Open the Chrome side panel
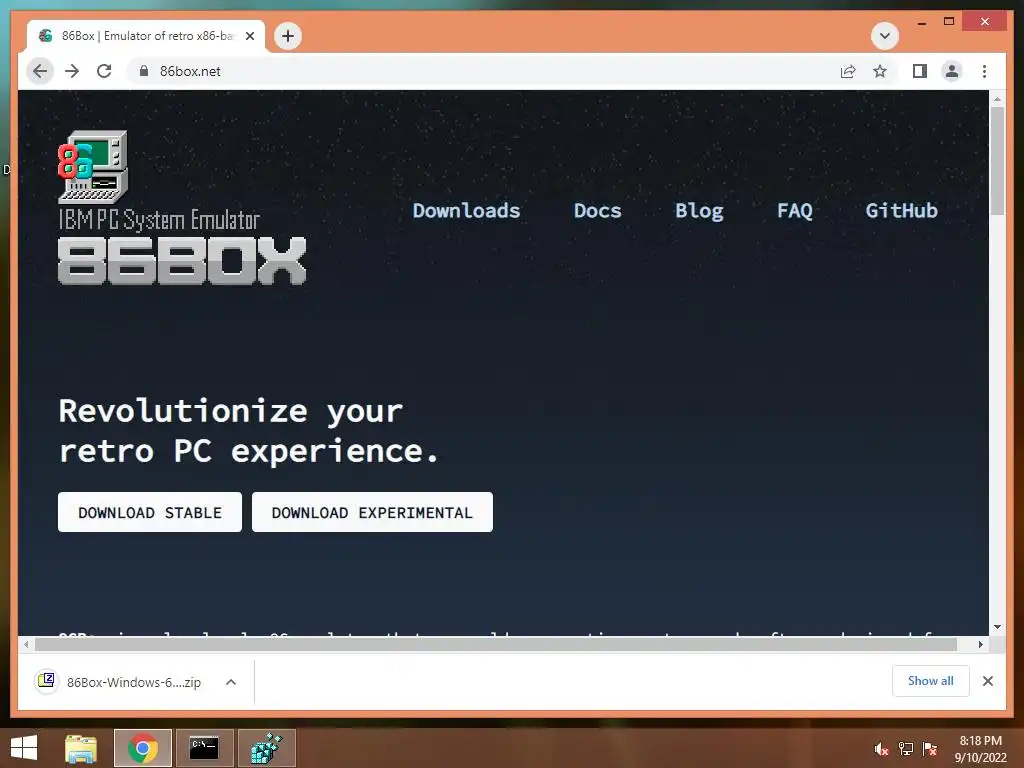Viewport: 1024px width, 768px height. pos(920,71)
